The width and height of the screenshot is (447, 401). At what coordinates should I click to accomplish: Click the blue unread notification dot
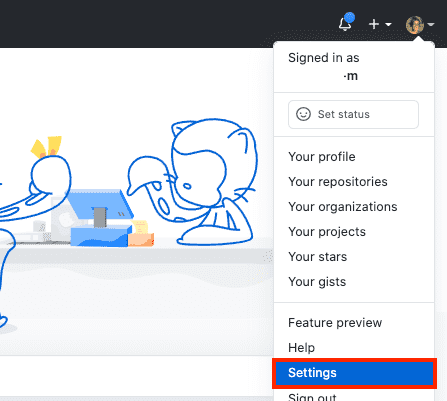pyautogui.click(x=349, y=17)
